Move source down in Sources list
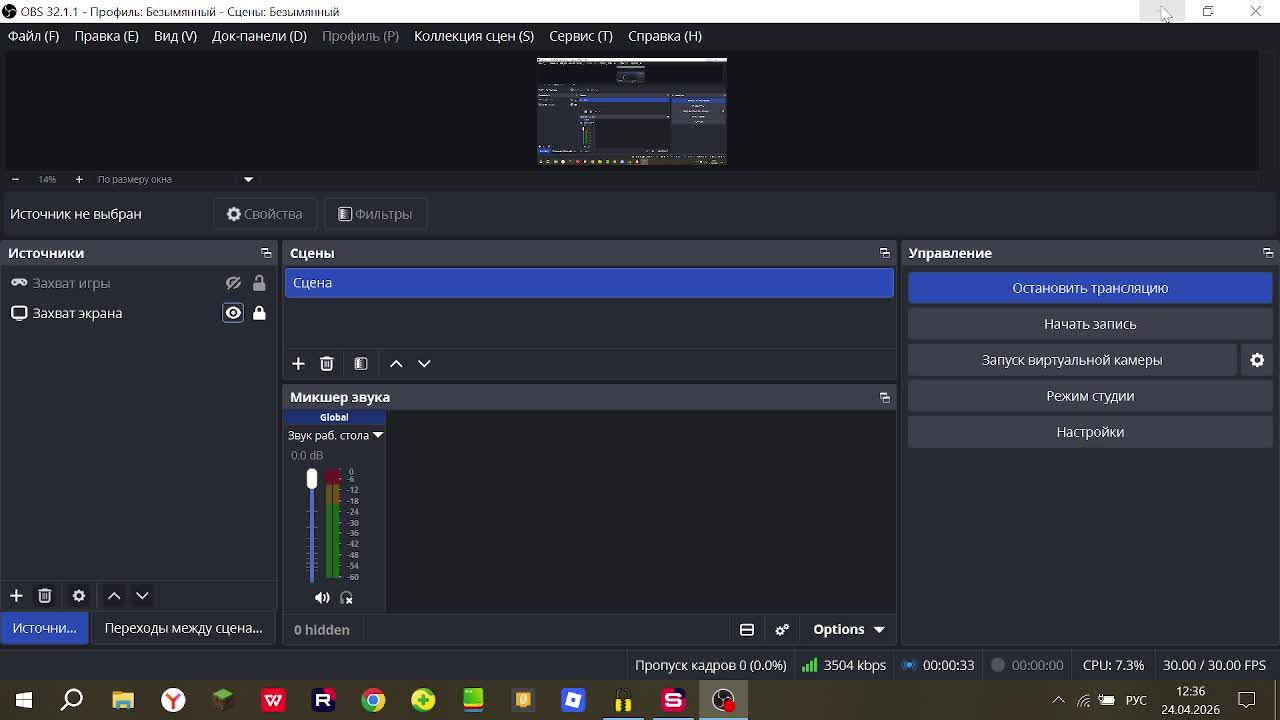1280x720 pixels. coord(142,595)
